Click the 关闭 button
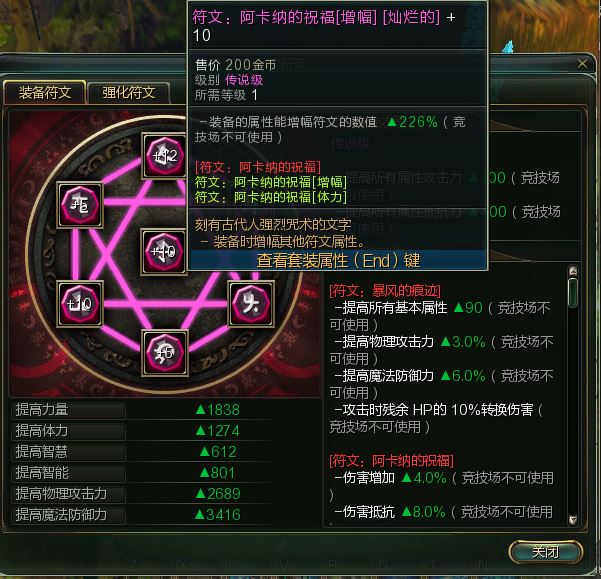The width and height of the screenshot is (601, 579). pyautogui.click(x=545, y=552)
